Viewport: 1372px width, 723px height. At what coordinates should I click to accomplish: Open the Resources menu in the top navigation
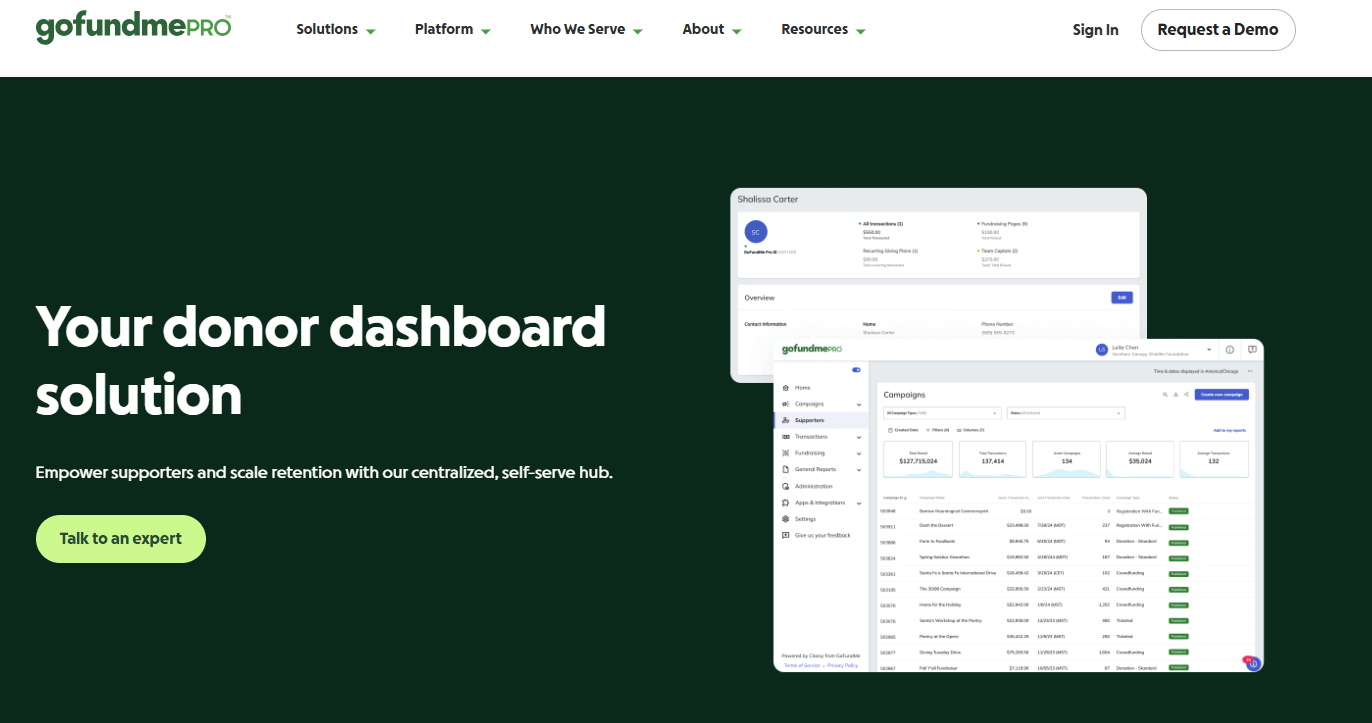point(824,29)
